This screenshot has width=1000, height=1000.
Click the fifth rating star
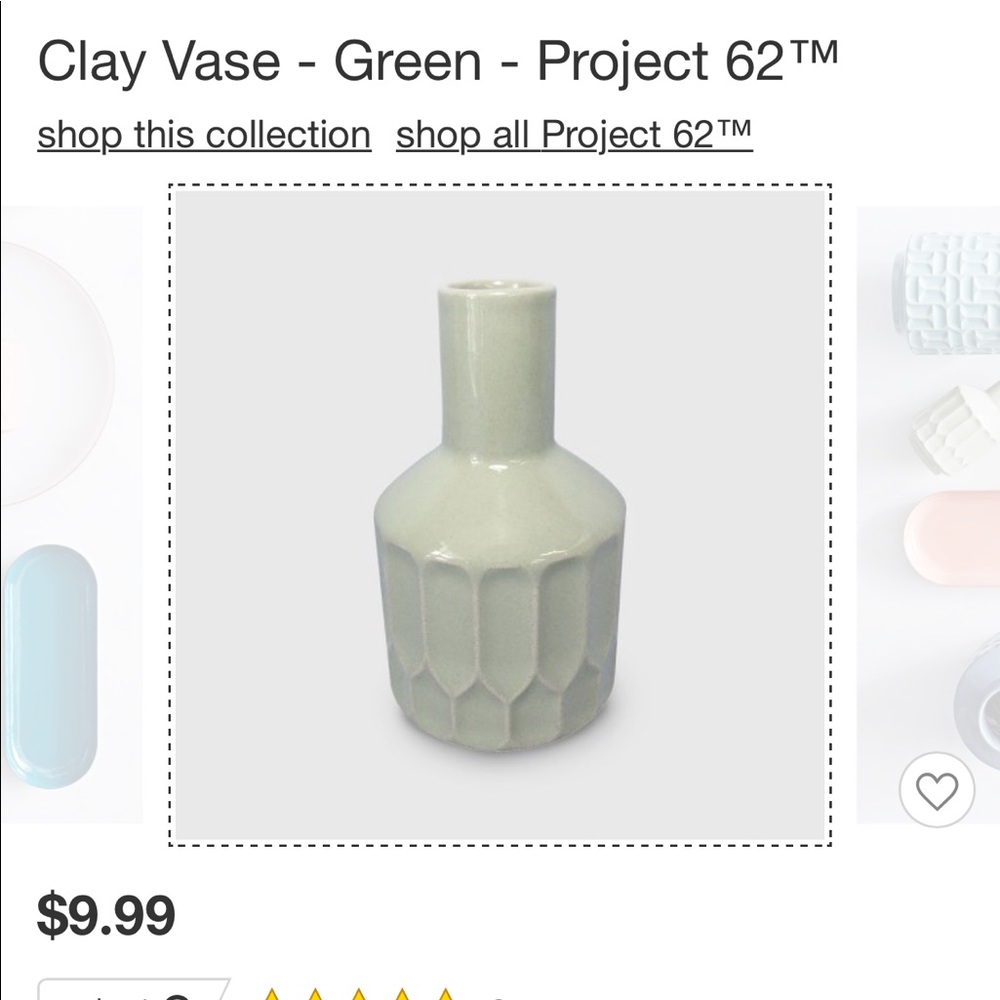(x=446, y=994)
